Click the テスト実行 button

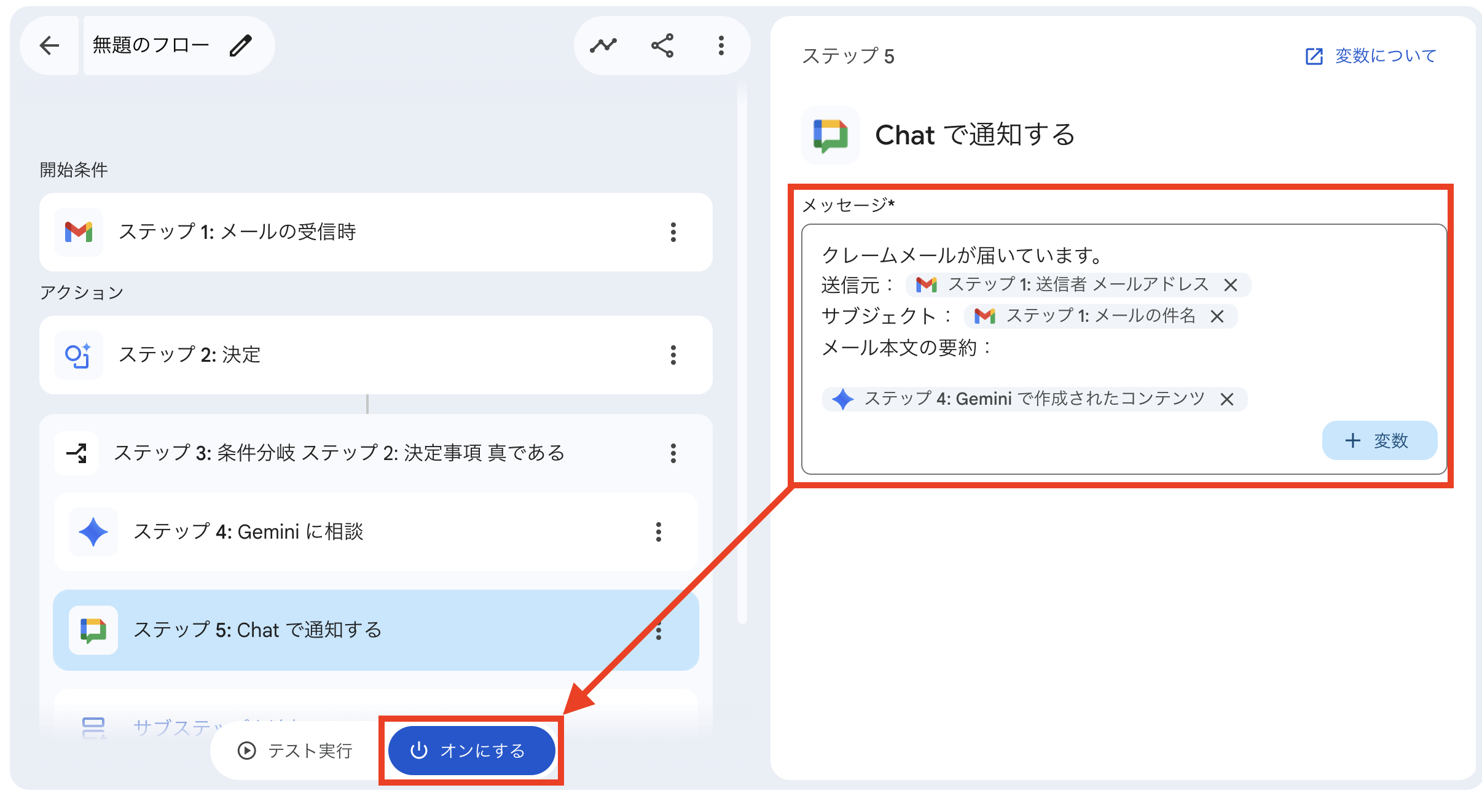pos(296,751)
